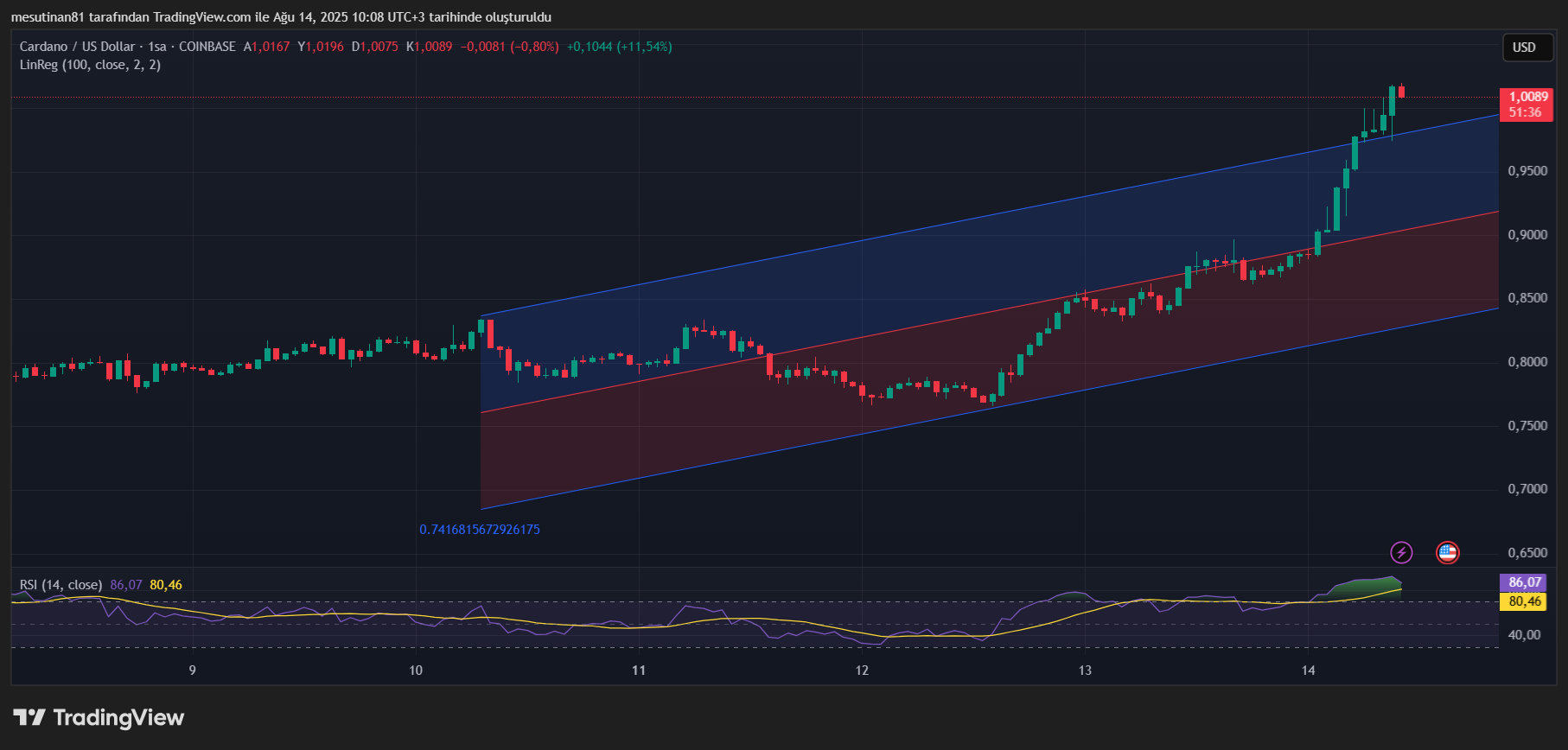Image resolution: width=1568 pixels, height=750 pixels.
Task: Click the COINBASE exchange name in header
Action: coord(207,47)
